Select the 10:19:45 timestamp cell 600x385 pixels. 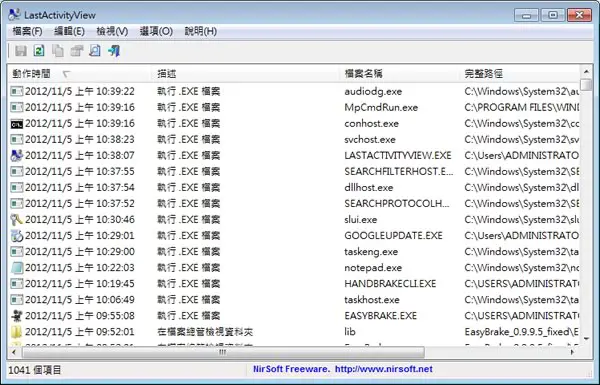pos(80,284)
